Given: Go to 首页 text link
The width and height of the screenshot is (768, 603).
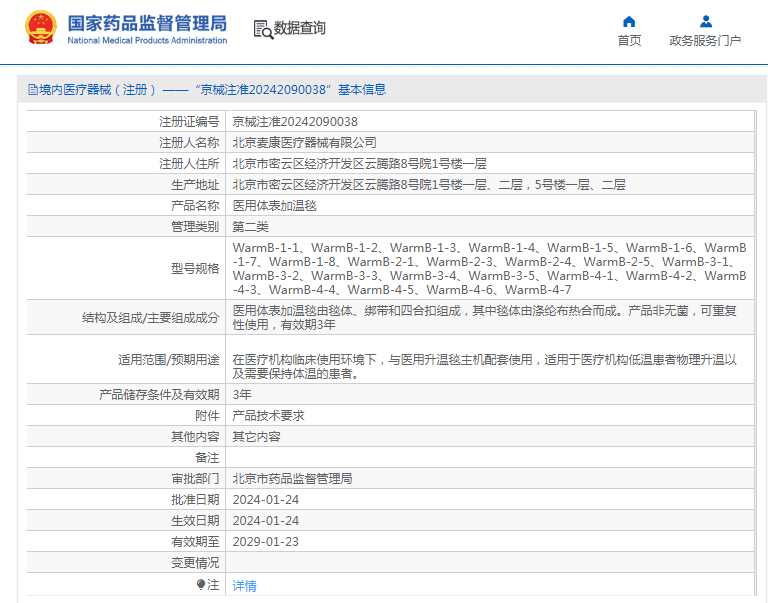Looking at the screenshot, I should (629, 41).
